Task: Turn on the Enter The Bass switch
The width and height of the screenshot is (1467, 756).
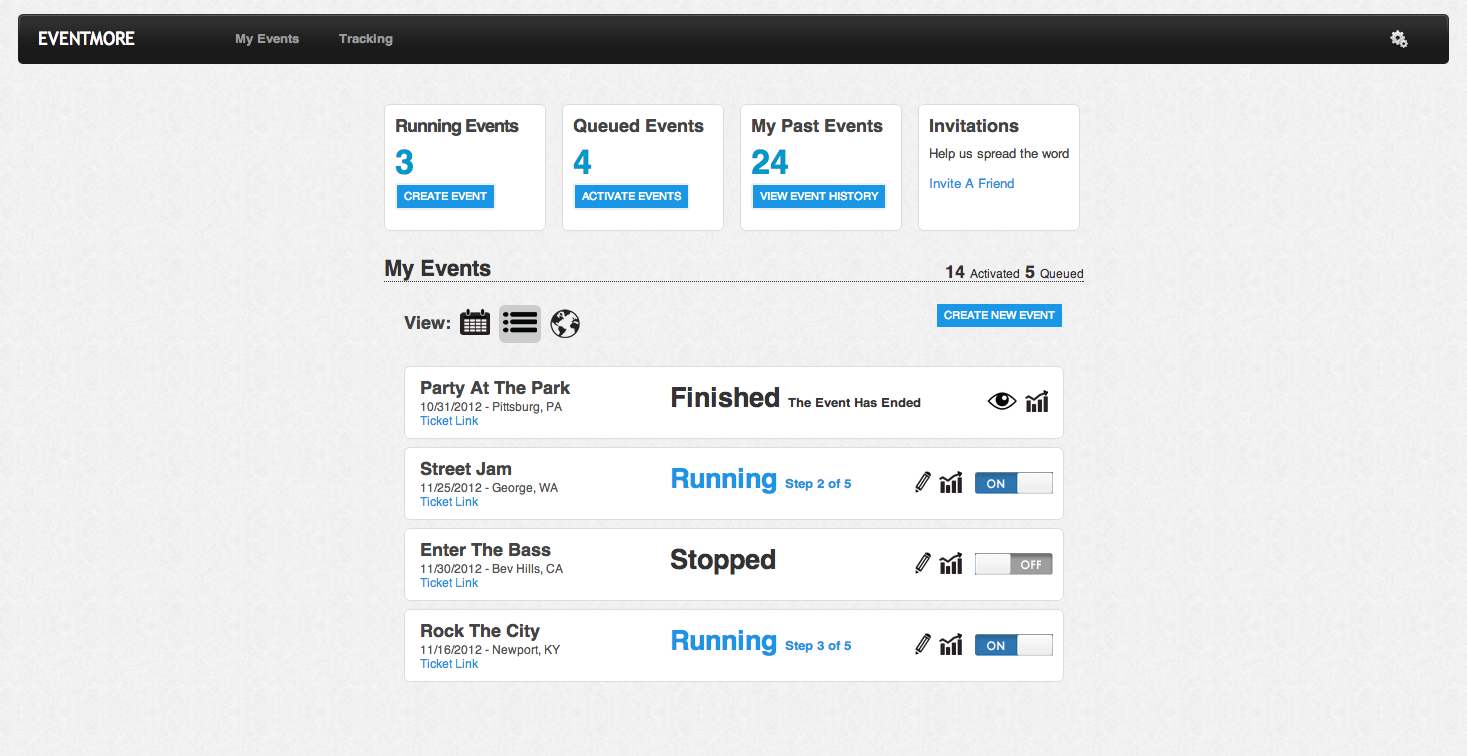Action: point(1013,564)
